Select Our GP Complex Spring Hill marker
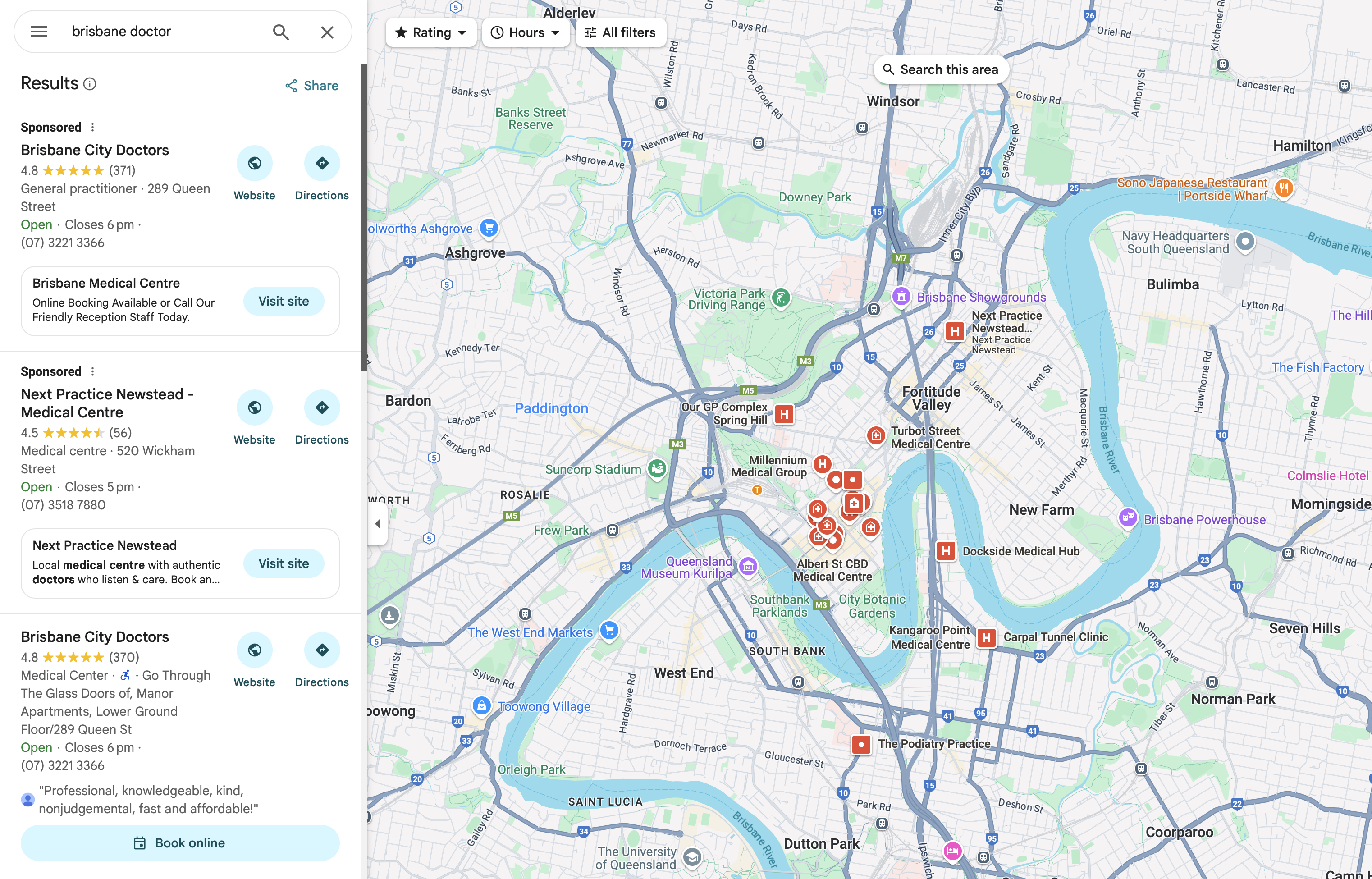 click(784, 414)
